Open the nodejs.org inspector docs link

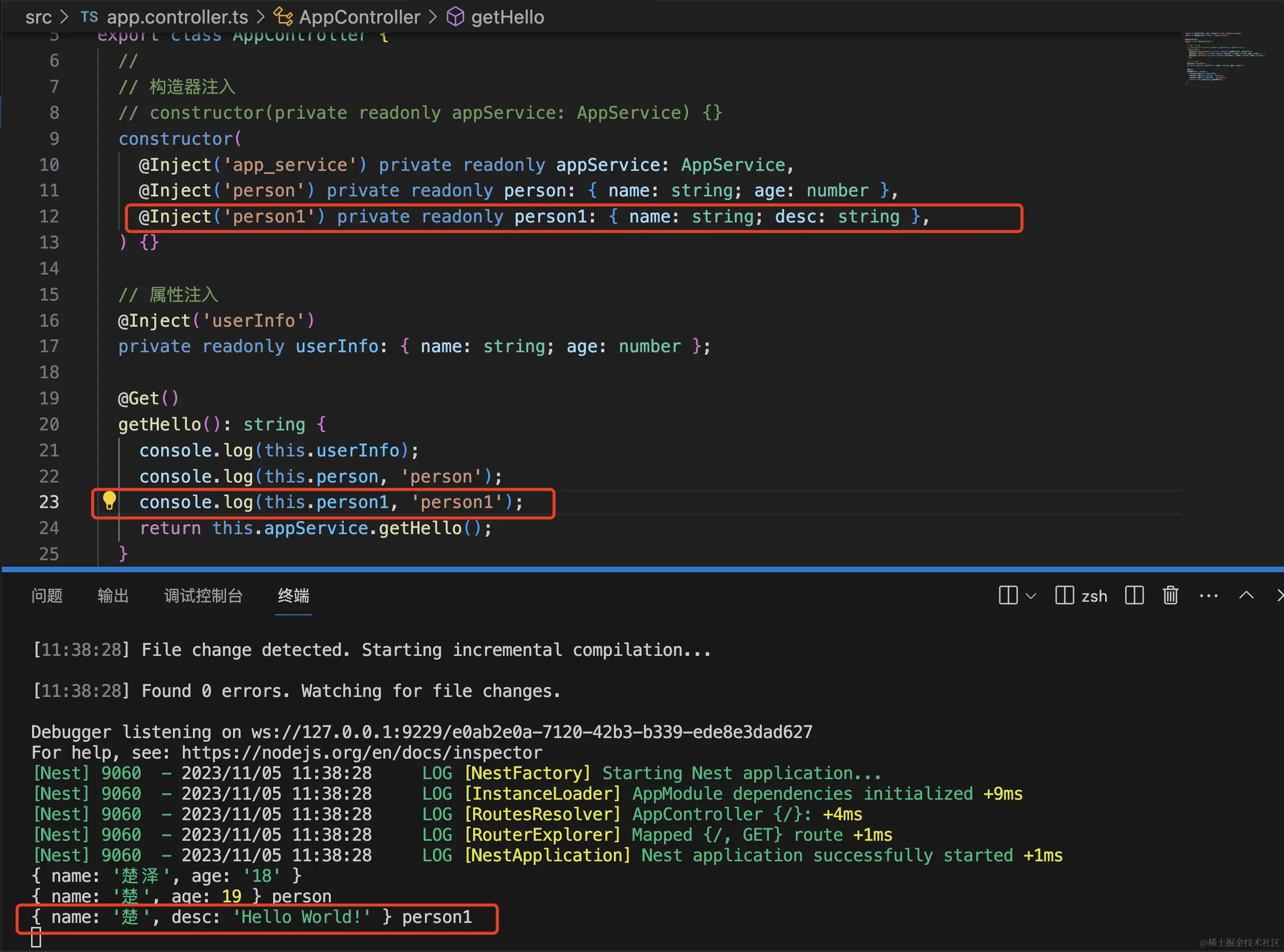click(361, 753)
